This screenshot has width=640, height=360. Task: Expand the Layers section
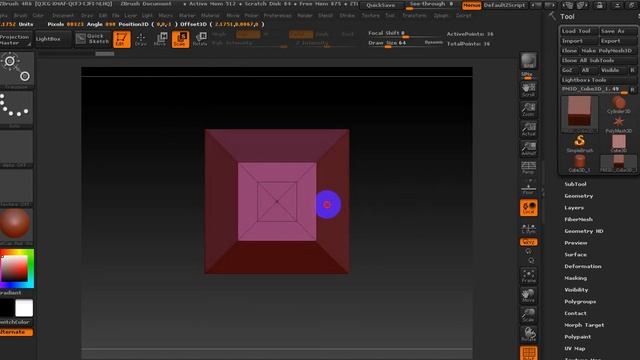[574, 208]
